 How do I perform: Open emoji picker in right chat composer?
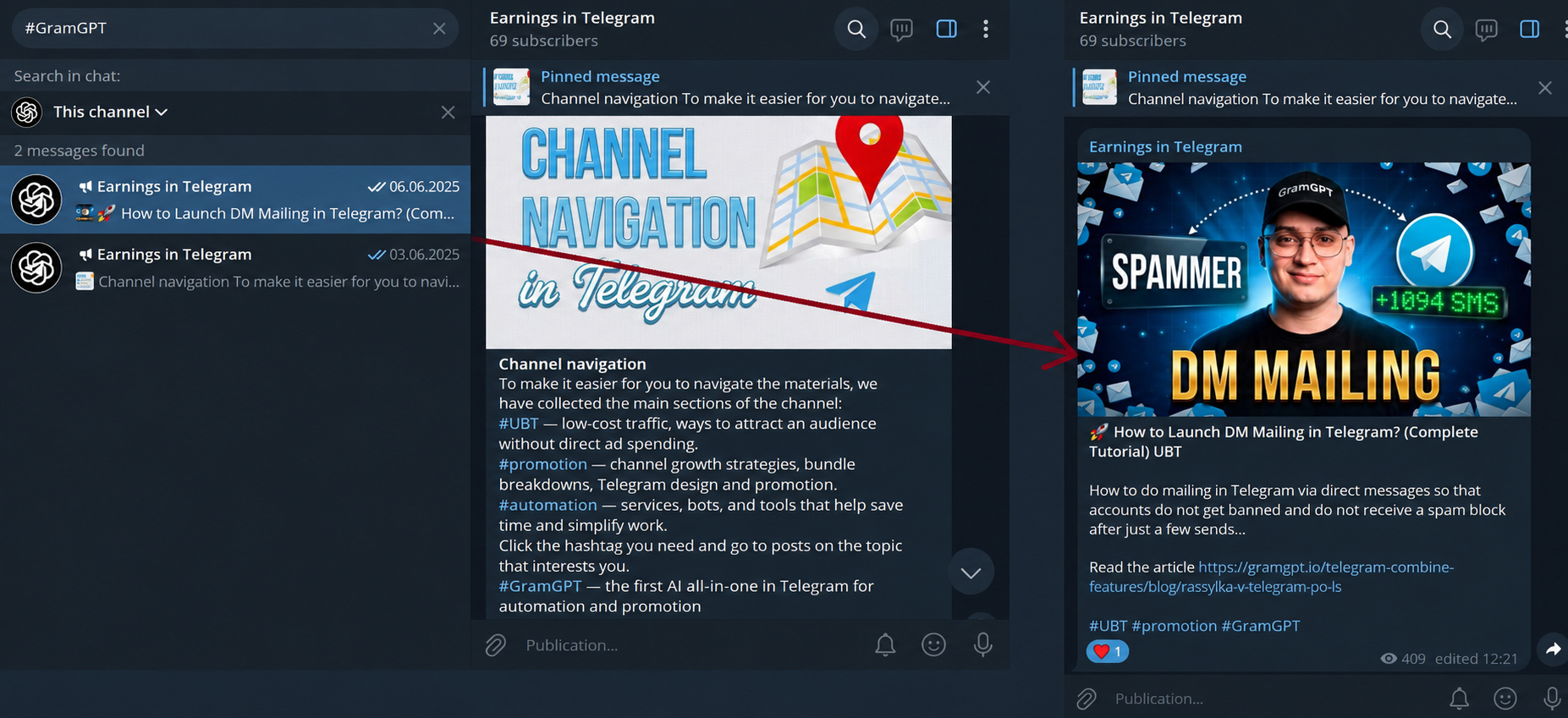tap(1505, 699)
